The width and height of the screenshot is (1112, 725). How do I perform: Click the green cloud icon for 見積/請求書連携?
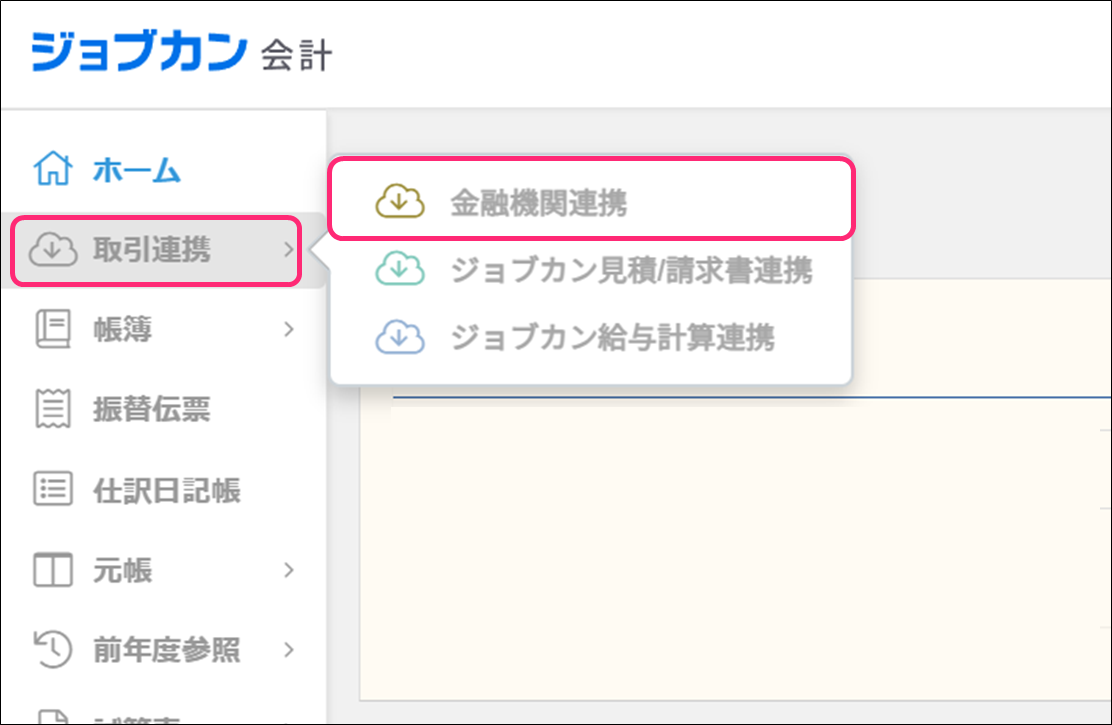(x=399, y=270)
